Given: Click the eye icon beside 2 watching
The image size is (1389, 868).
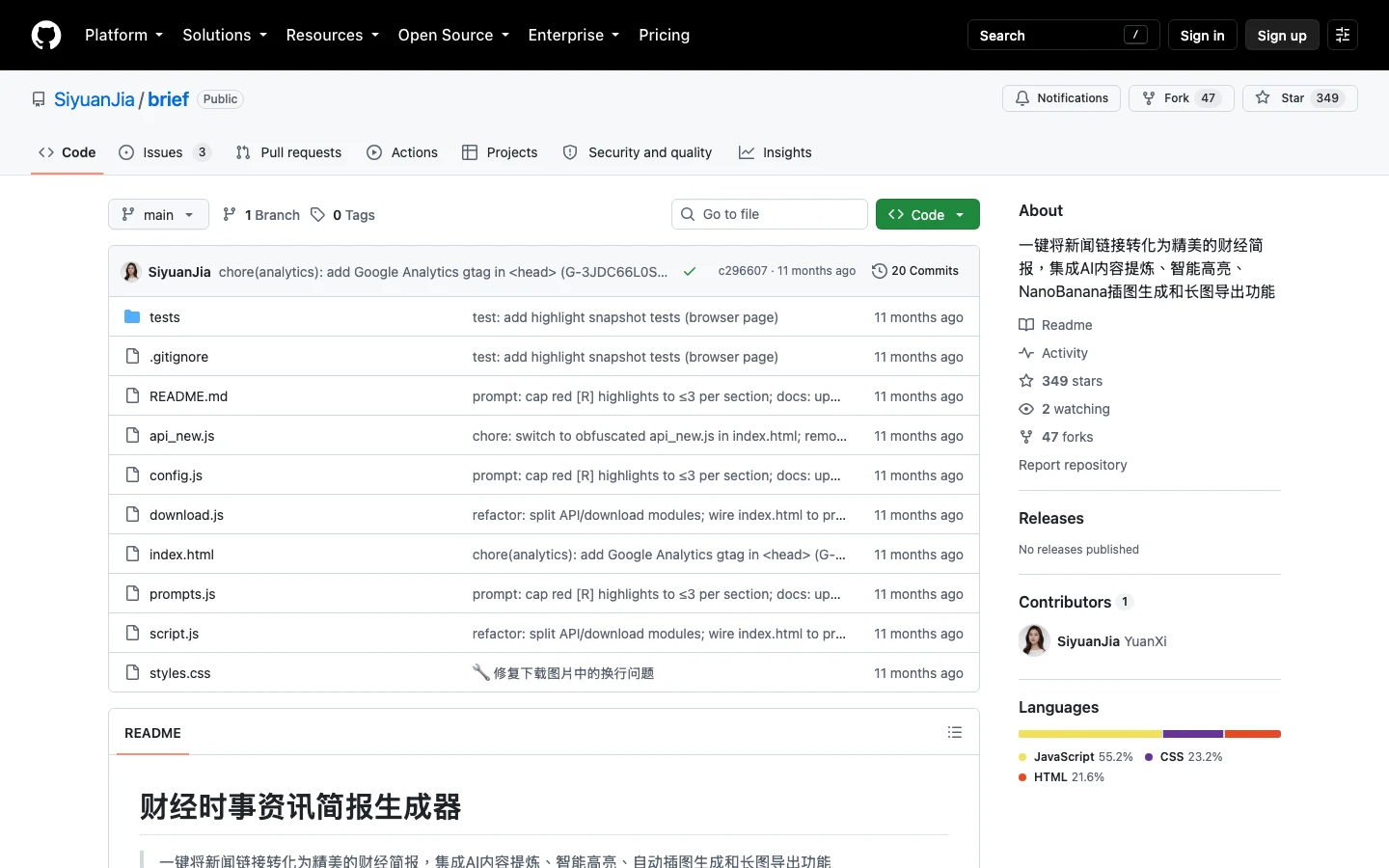Looking at the screenshot, I should click(1026, 409).
